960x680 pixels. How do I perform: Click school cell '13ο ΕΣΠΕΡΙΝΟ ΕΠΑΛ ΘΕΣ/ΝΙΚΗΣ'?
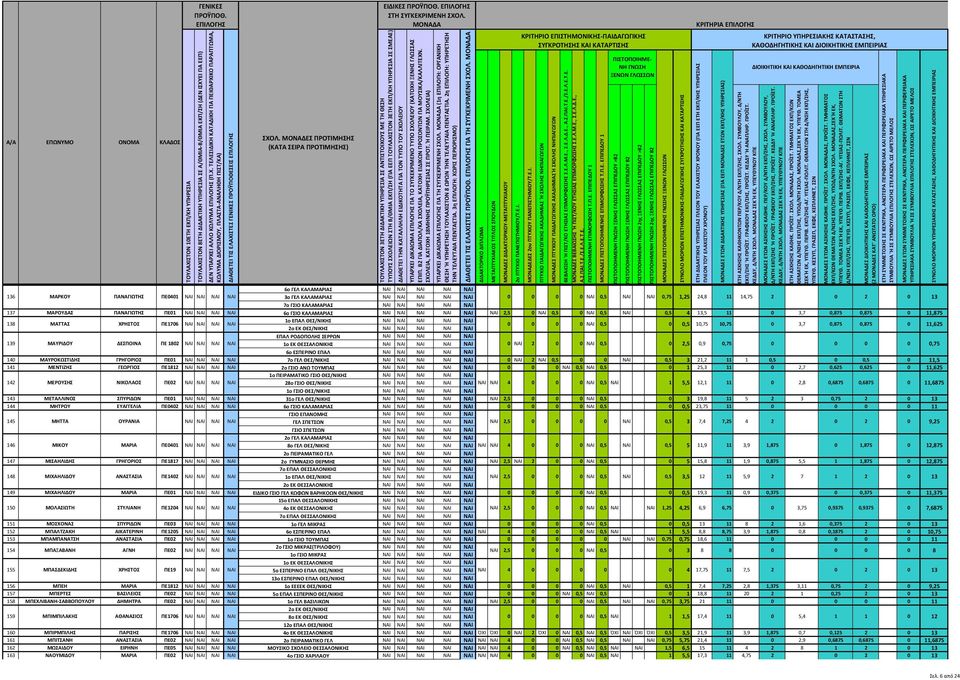point(307,578)
